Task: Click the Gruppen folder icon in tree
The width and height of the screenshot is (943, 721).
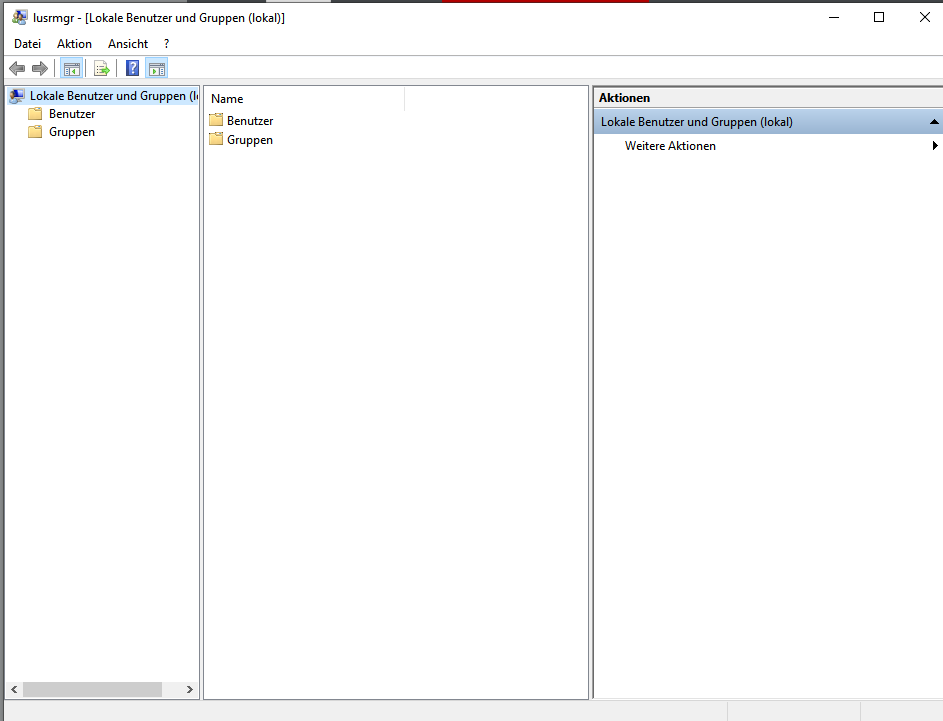Action: (35, 132)
